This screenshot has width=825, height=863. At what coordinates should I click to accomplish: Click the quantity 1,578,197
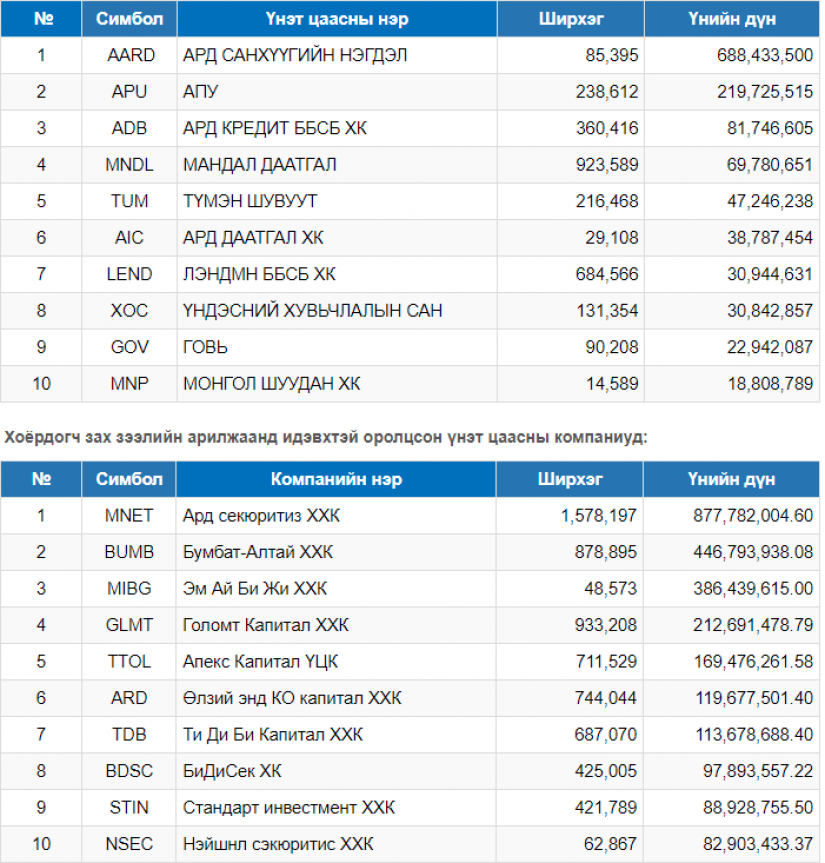pyautogui.click(x=599, y=515)
